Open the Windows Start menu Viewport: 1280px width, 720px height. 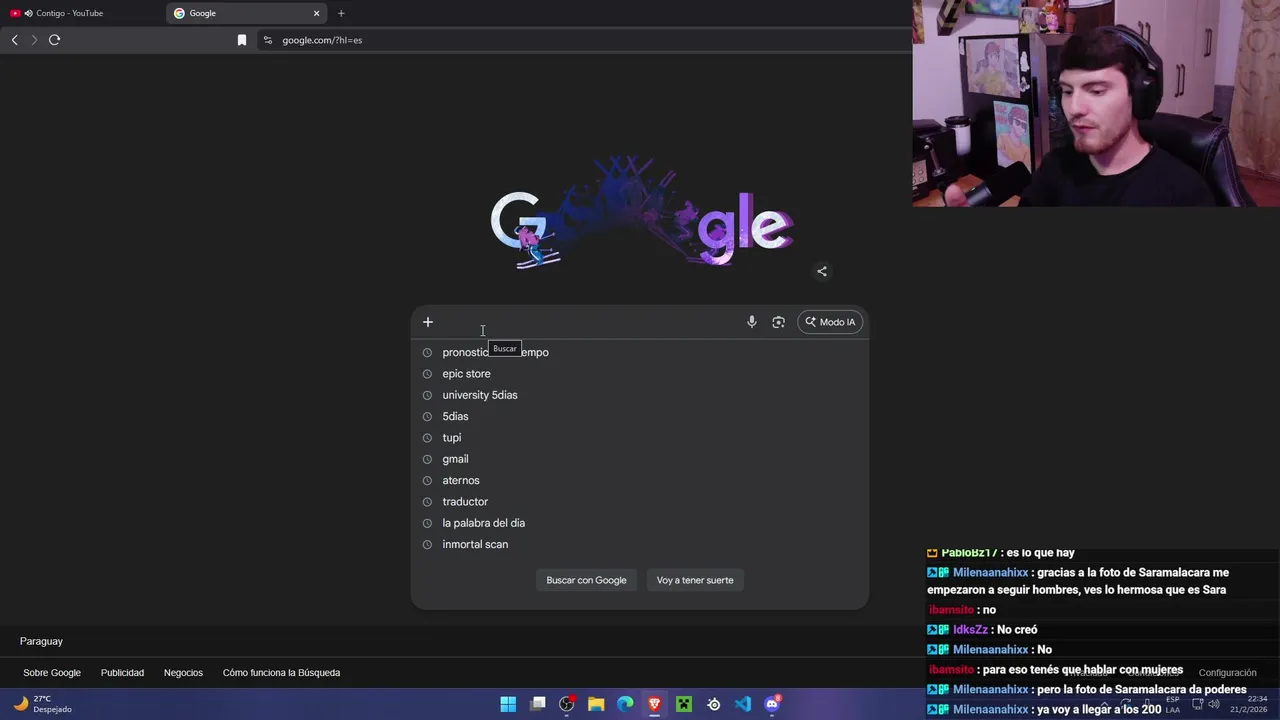coord(508,704)
